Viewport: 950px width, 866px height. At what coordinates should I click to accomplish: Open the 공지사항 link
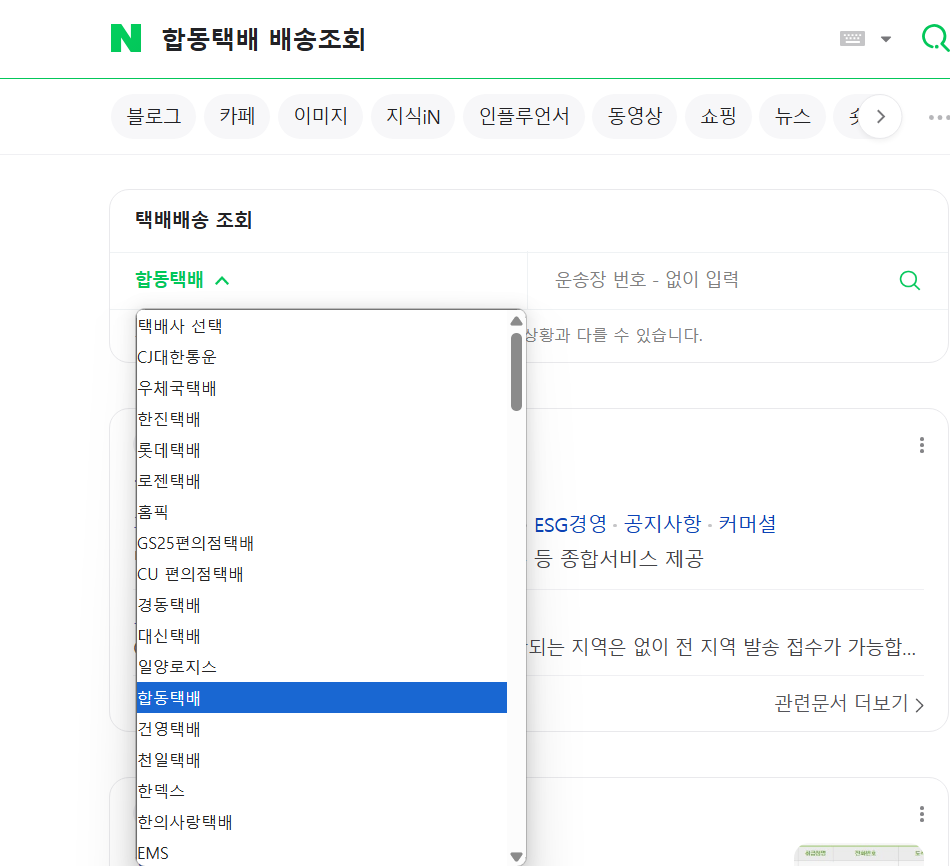662,524
